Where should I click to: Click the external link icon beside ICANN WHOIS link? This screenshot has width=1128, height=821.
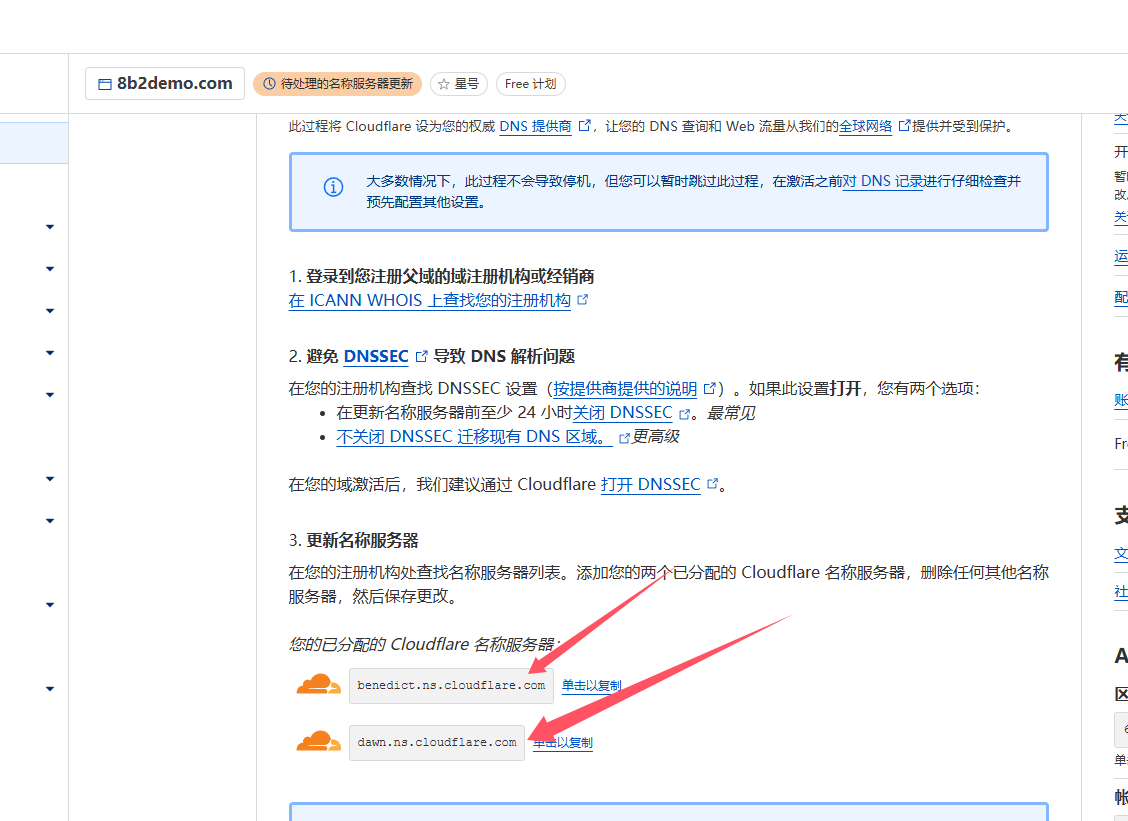(582, 300)
